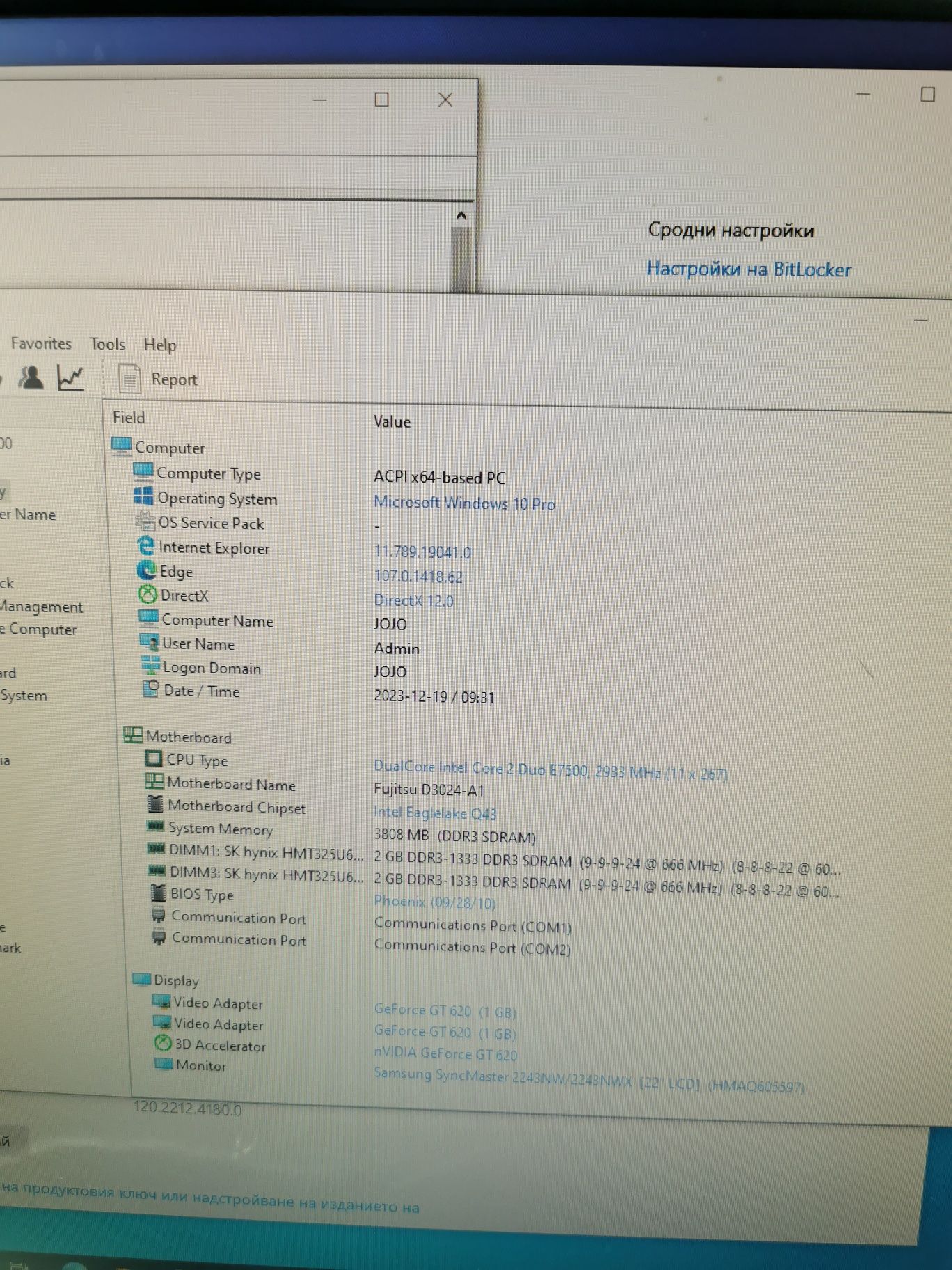Click the System Memory RAM icon

[156, 826]
